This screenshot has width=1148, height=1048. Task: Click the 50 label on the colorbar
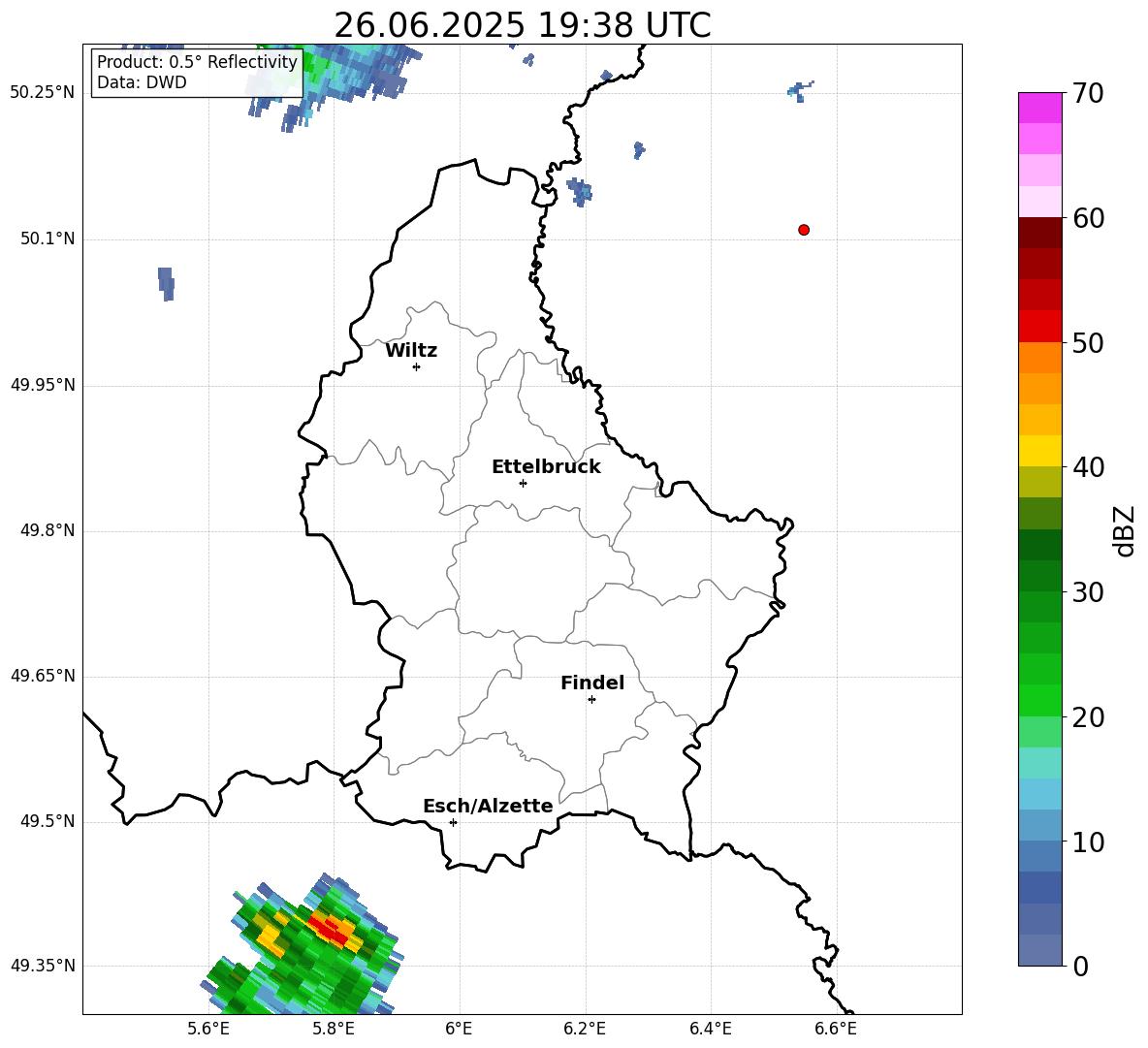[1088, 342]
